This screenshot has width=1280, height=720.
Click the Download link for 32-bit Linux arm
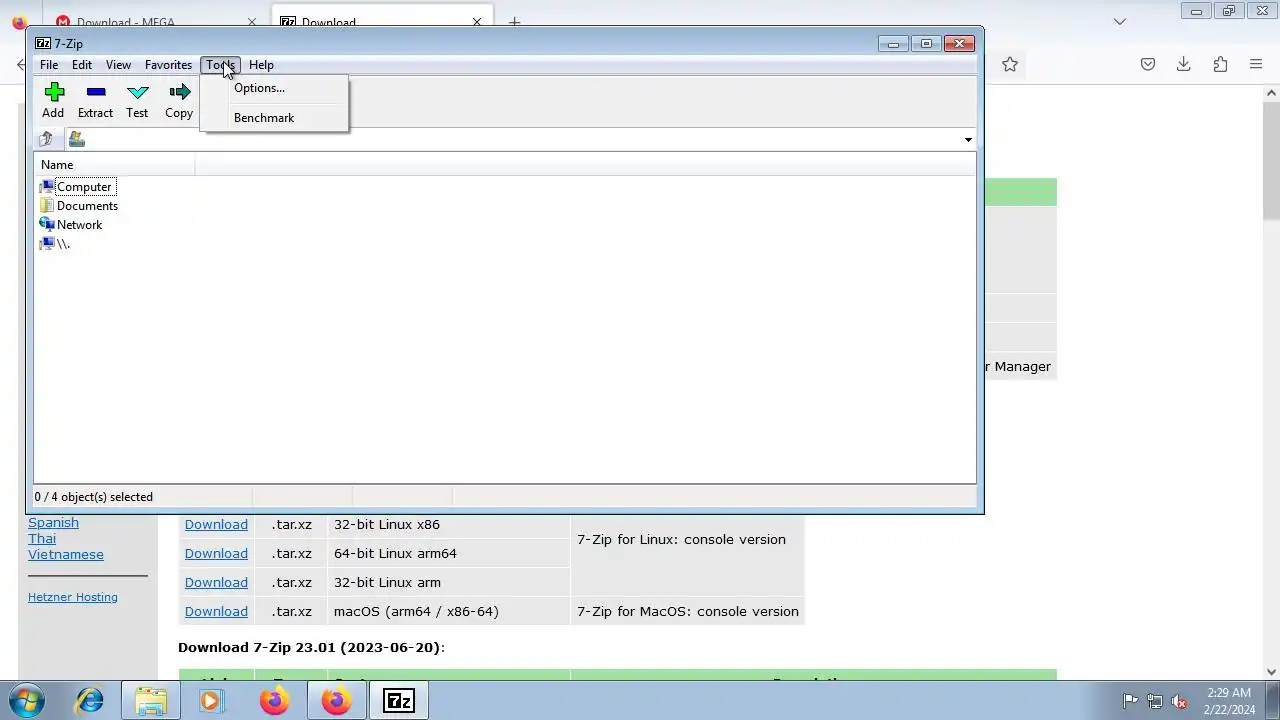pyautogui.click(x=216, y=582)
